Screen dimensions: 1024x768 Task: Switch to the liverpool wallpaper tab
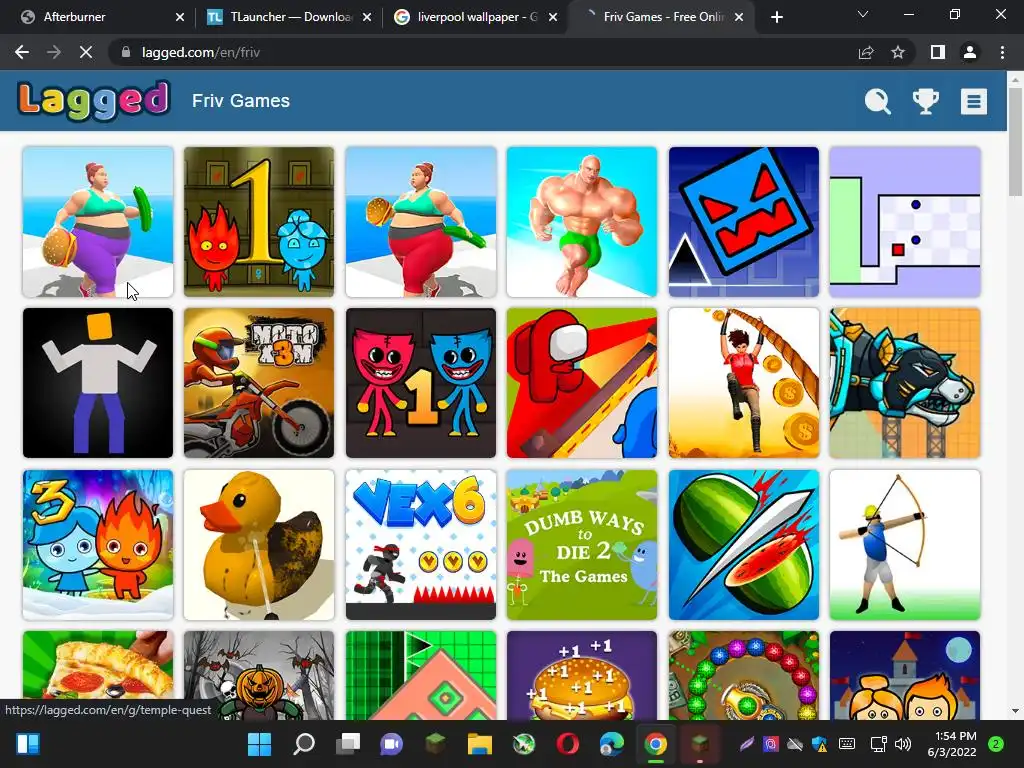coord(475,17)
